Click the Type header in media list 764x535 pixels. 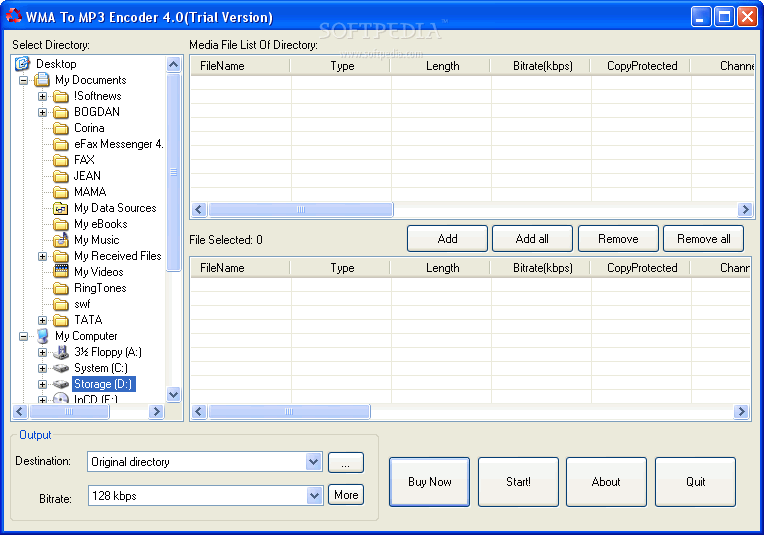click(x=342, y=66)
